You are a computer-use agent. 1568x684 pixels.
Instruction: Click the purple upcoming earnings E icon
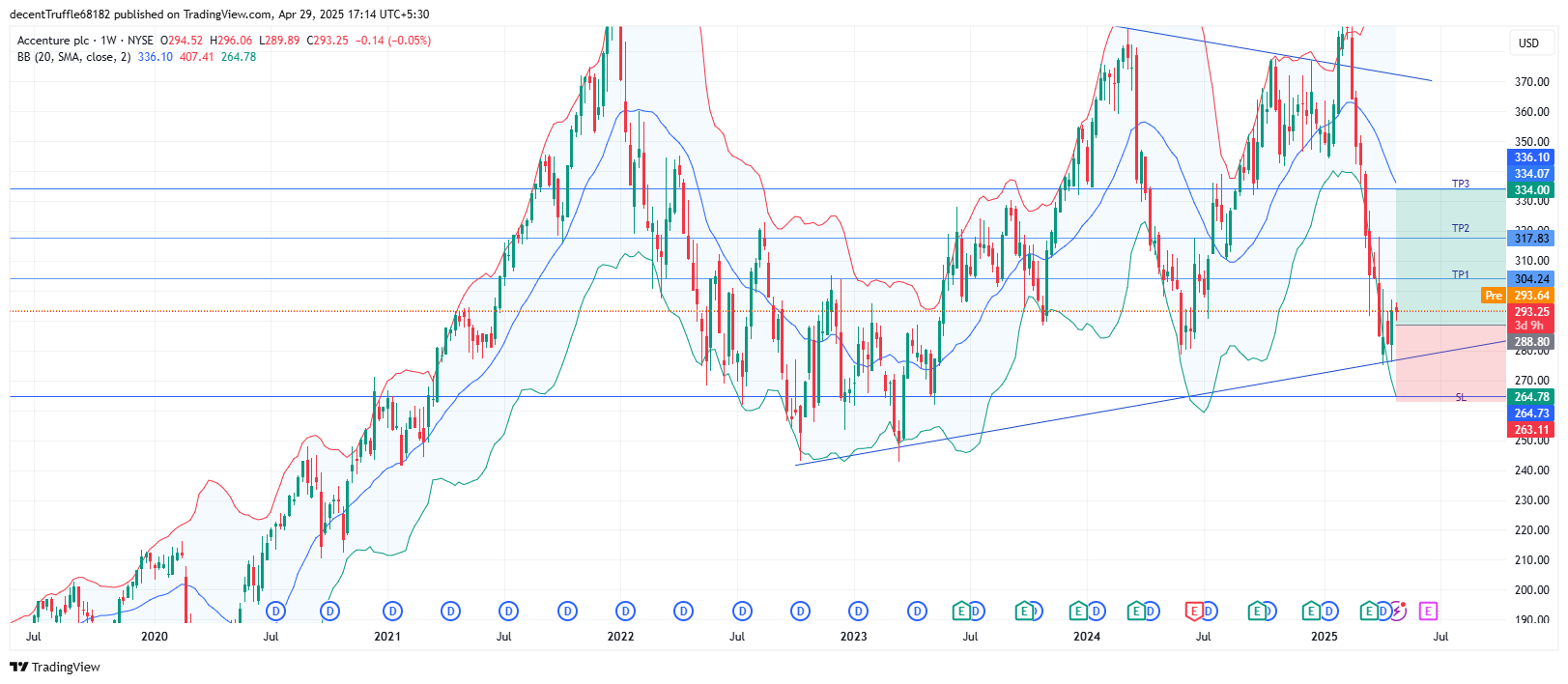click(1428, 611)
